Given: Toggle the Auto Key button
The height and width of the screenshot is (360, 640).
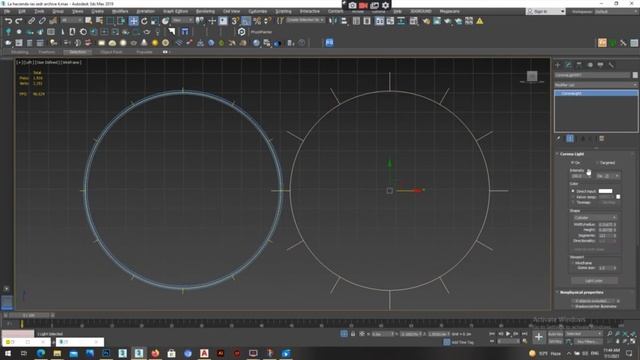Looking at the screenshot, I should (556, 334).
